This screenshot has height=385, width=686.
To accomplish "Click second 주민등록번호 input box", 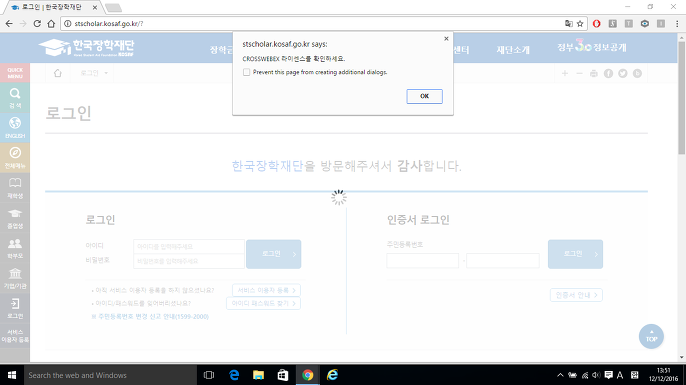I will [x=503, y=261].
